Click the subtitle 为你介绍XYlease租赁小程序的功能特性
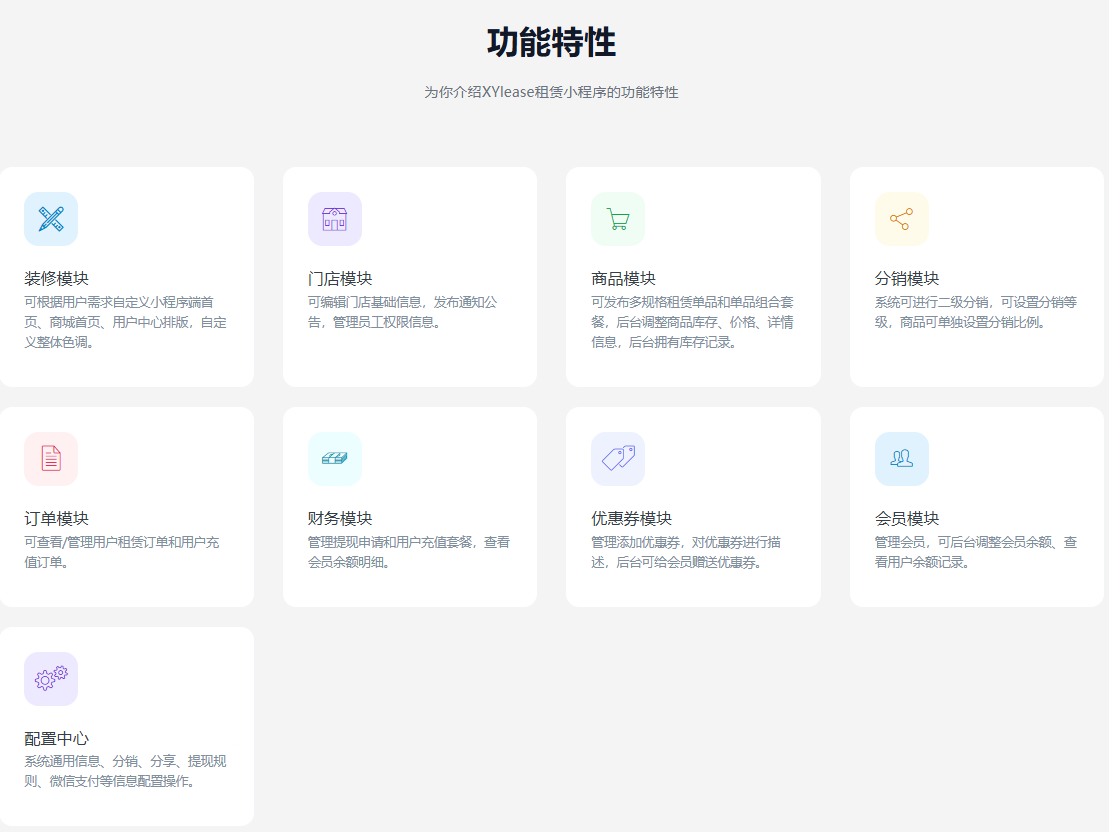The height and width of the screenshot is (832, 1109). (552, 92)
